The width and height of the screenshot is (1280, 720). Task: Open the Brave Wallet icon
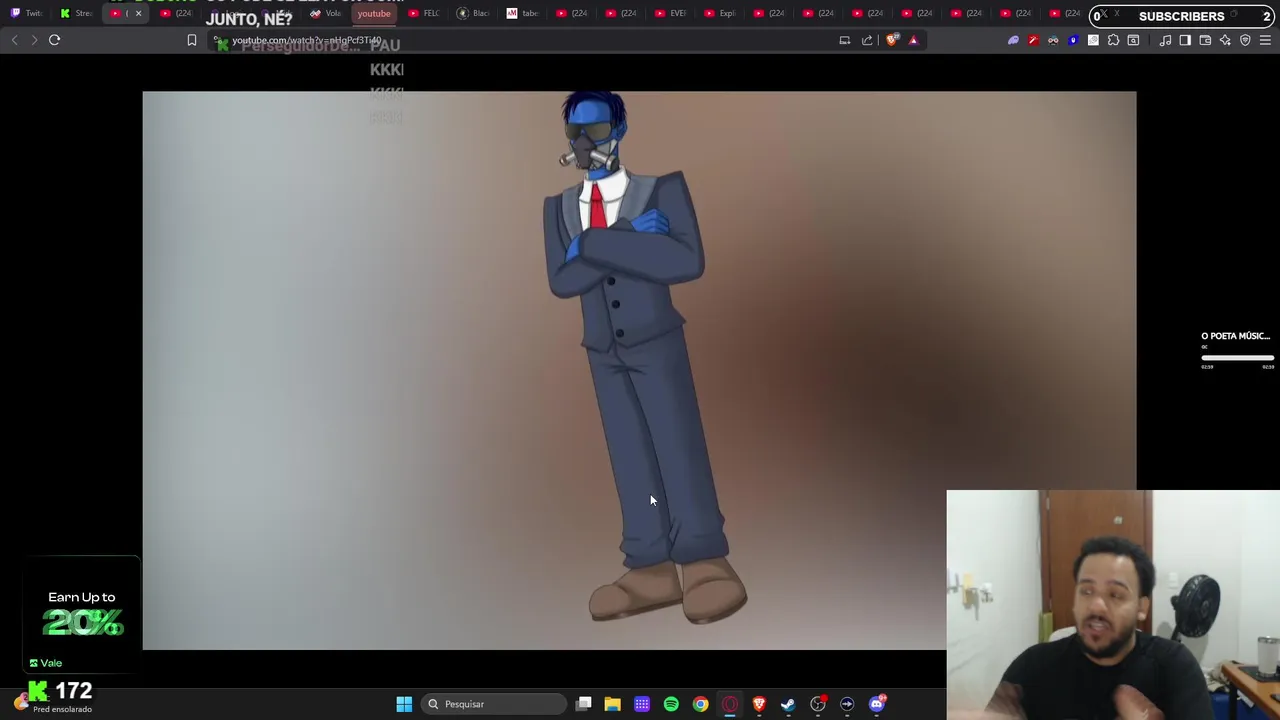click(1205, 40)
